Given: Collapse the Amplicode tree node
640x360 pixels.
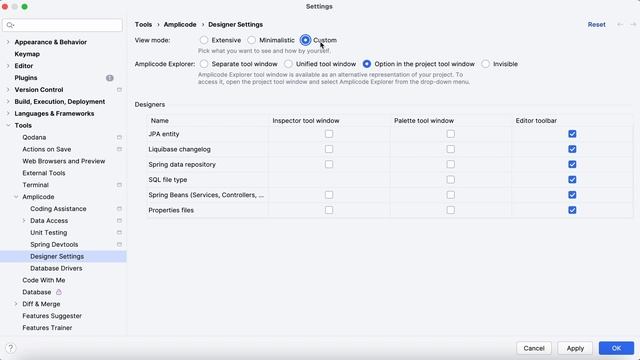Looking at the screenshot, I should pyautogui.click(x=16, y=197).
